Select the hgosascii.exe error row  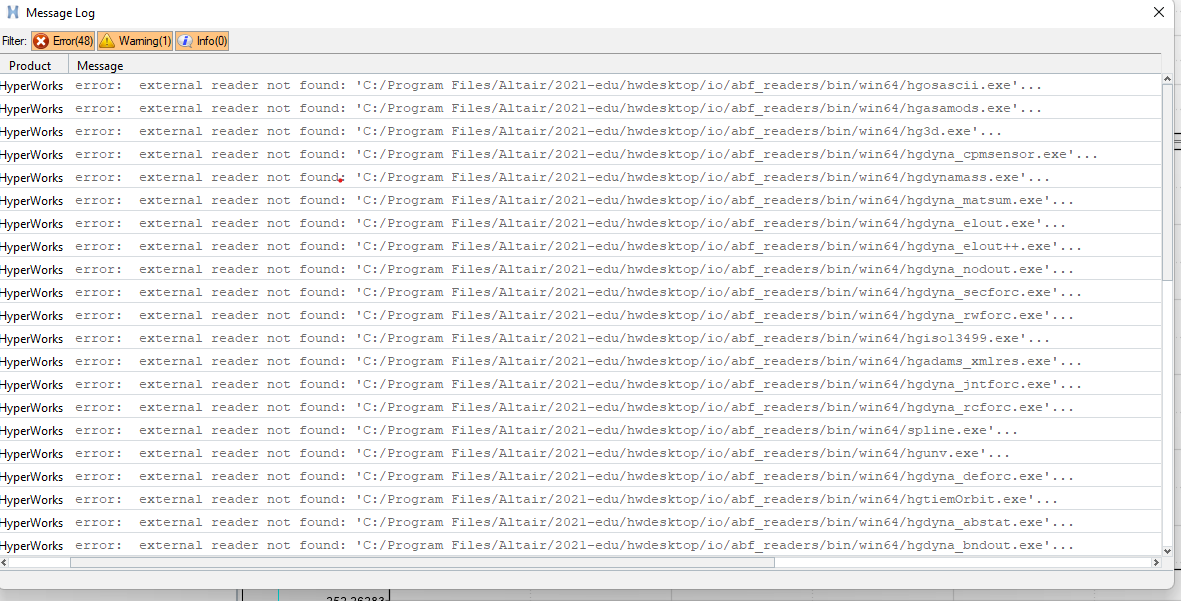[580, 85]
